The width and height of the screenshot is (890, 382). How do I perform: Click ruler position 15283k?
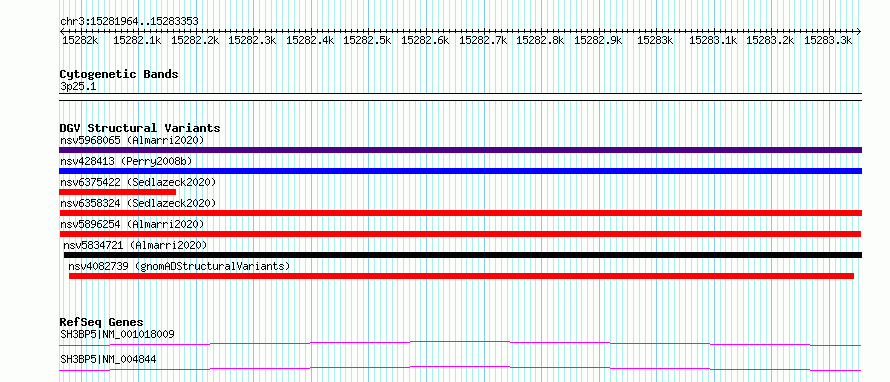(x=656, y=40)
